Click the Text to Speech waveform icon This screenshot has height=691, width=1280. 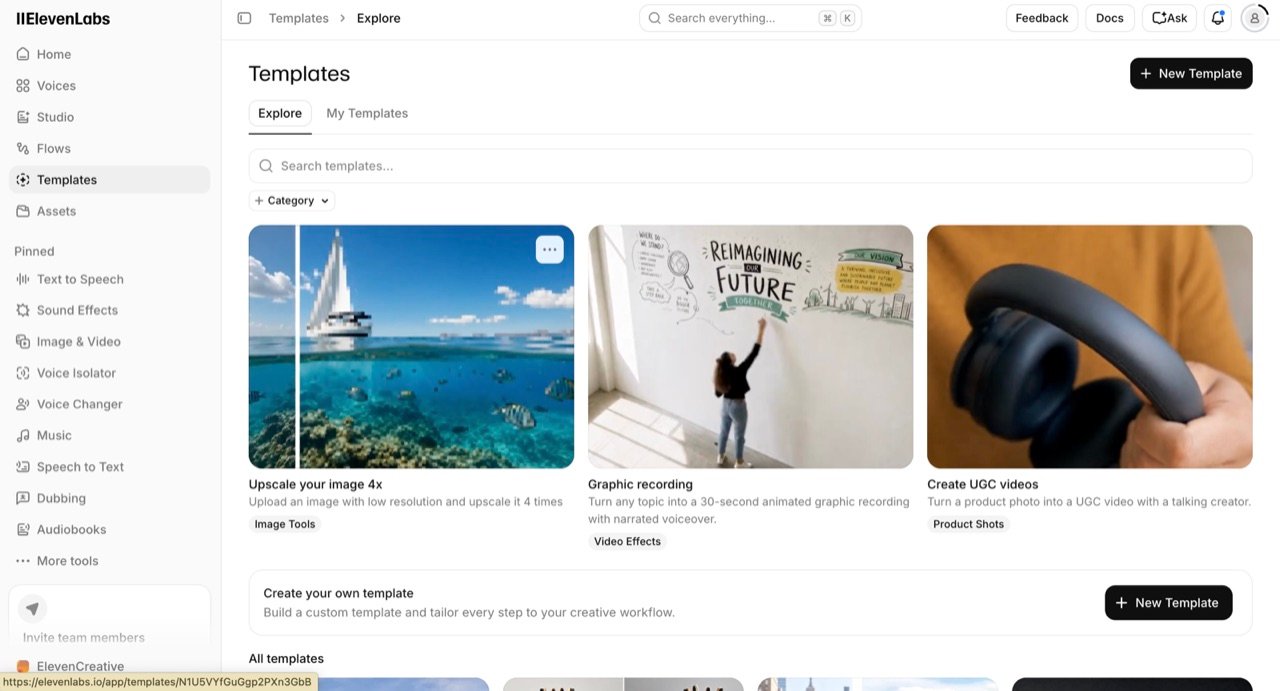pyautogui.click(x=23, y=279)
